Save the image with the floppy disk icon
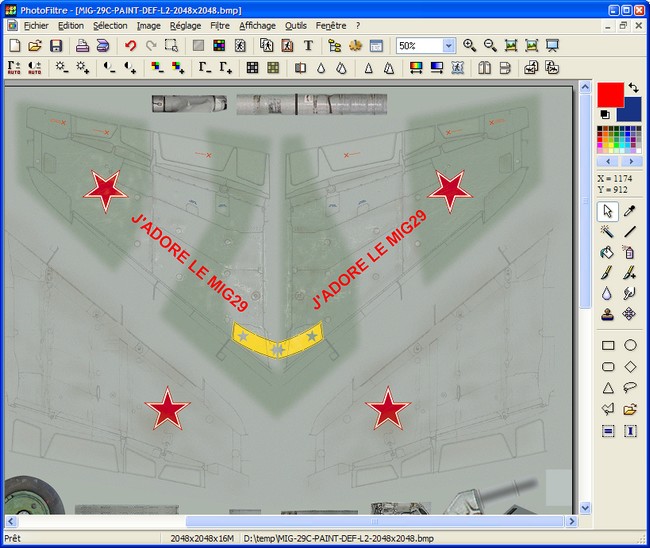 click(56, 46)
